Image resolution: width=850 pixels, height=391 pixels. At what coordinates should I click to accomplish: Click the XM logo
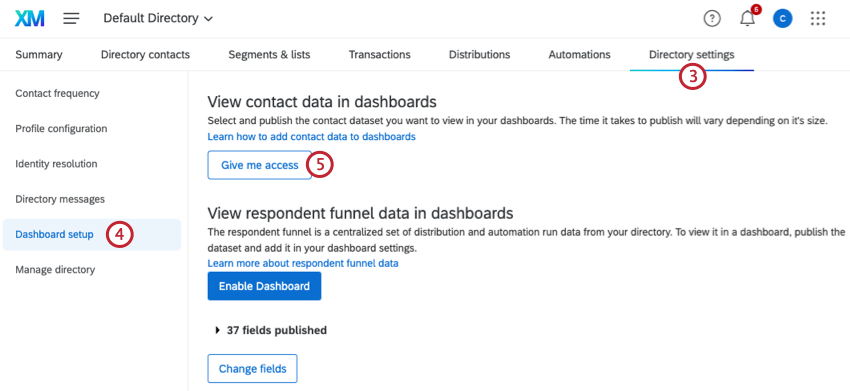point(29,18)
